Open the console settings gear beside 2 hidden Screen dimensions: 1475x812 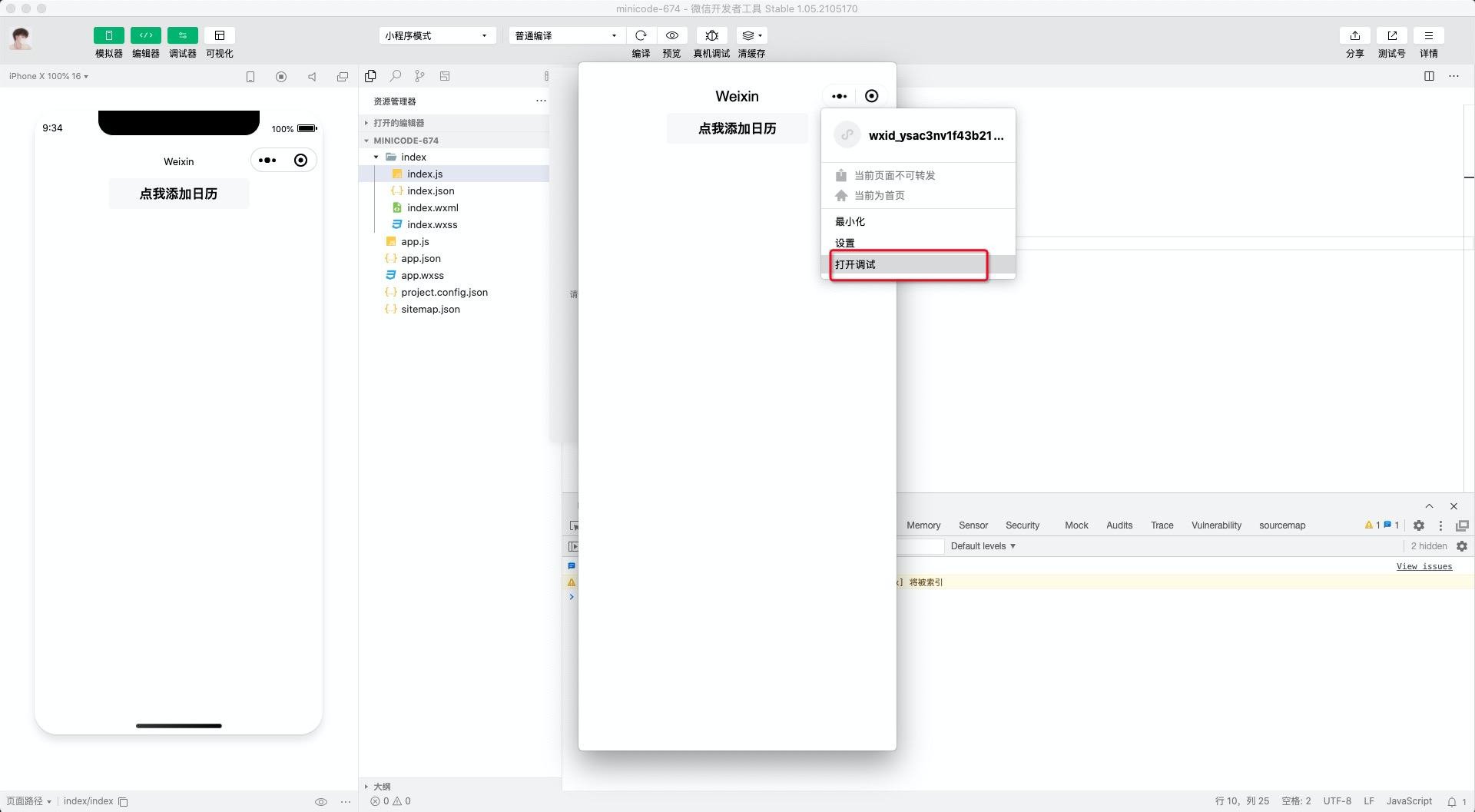tap(1462, 546)
